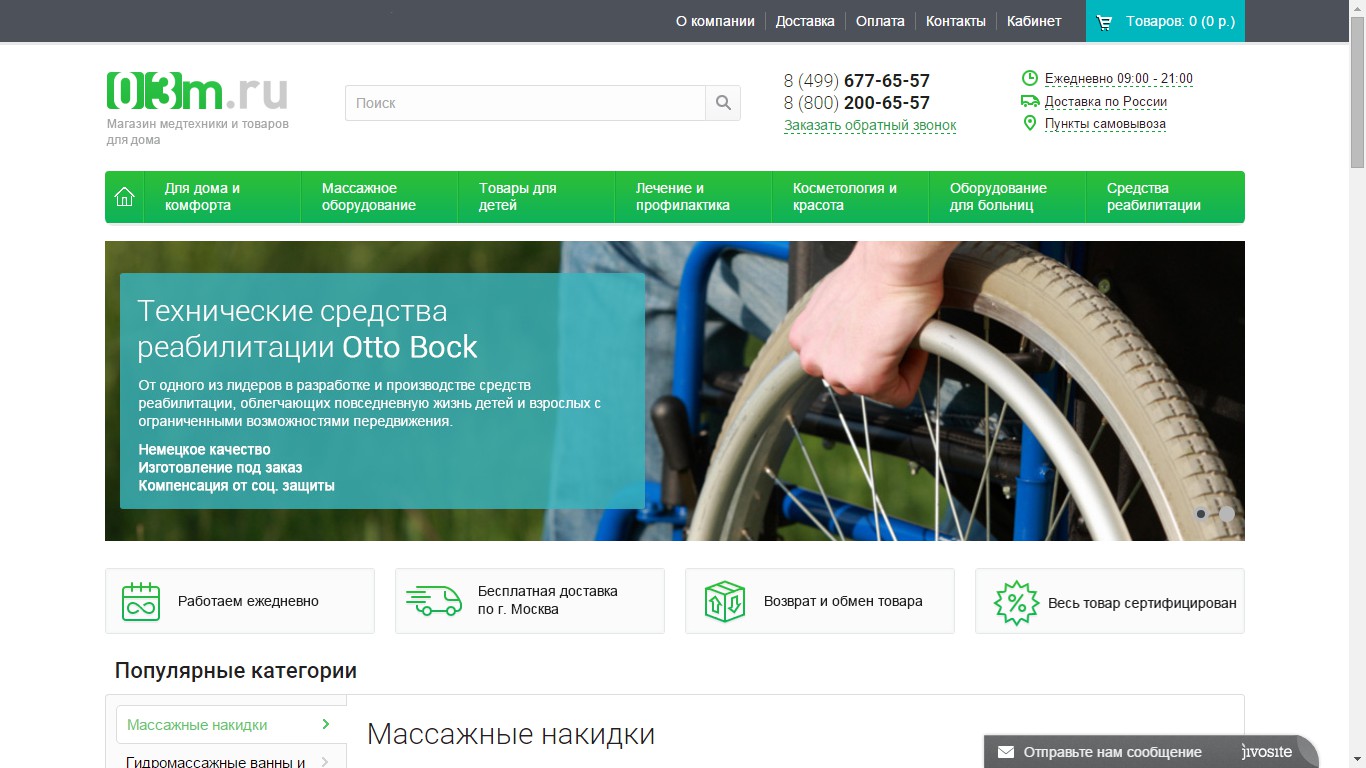
Task: Select the Массажные накидки category tab
Action: click(x=231, y=725)
